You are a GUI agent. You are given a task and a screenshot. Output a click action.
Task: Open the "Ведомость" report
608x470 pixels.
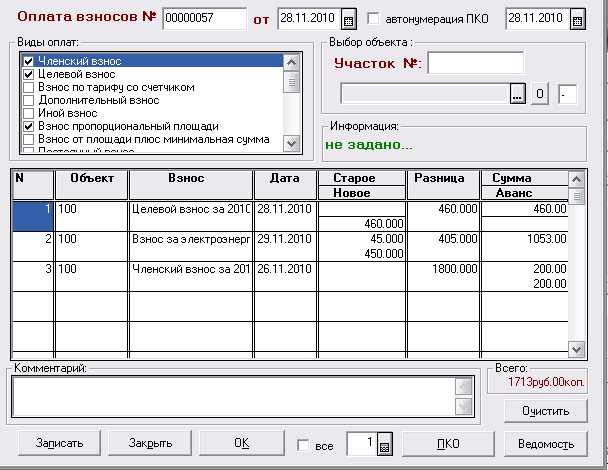click(545, 444)
